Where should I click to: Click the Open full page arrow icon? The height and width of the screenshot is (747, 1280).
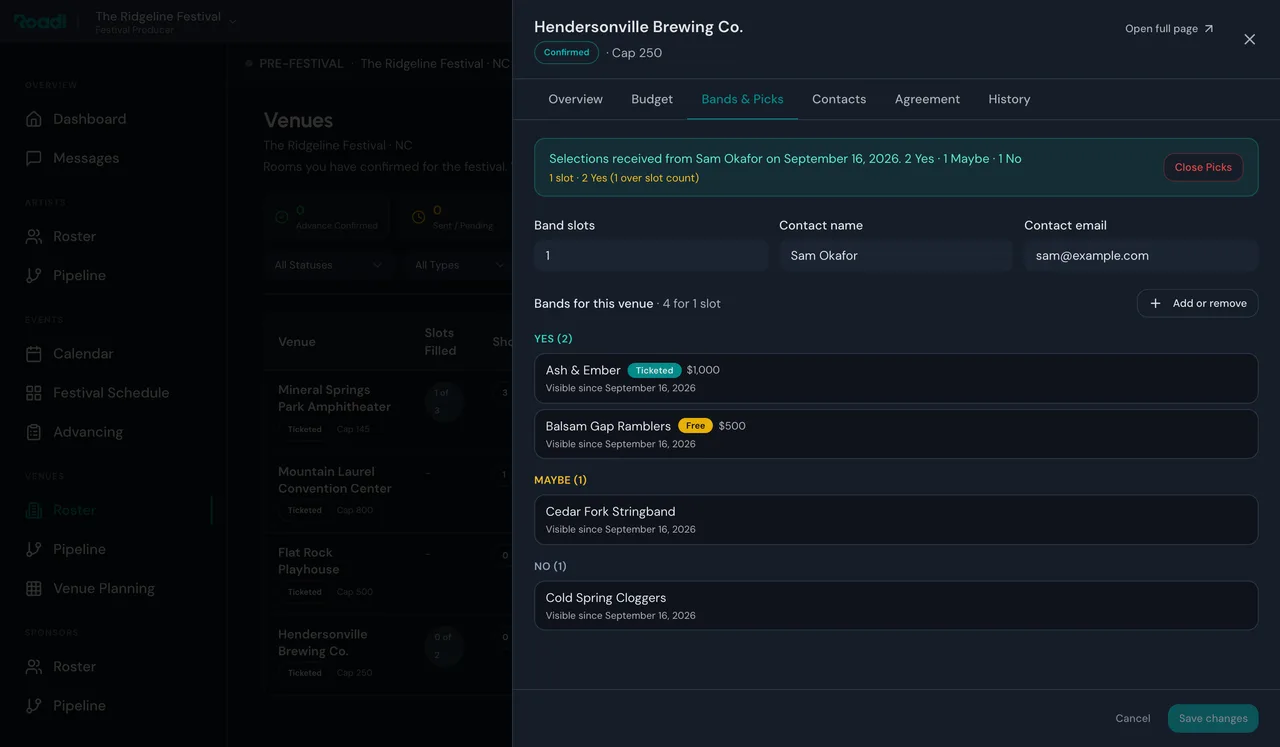1209,29
